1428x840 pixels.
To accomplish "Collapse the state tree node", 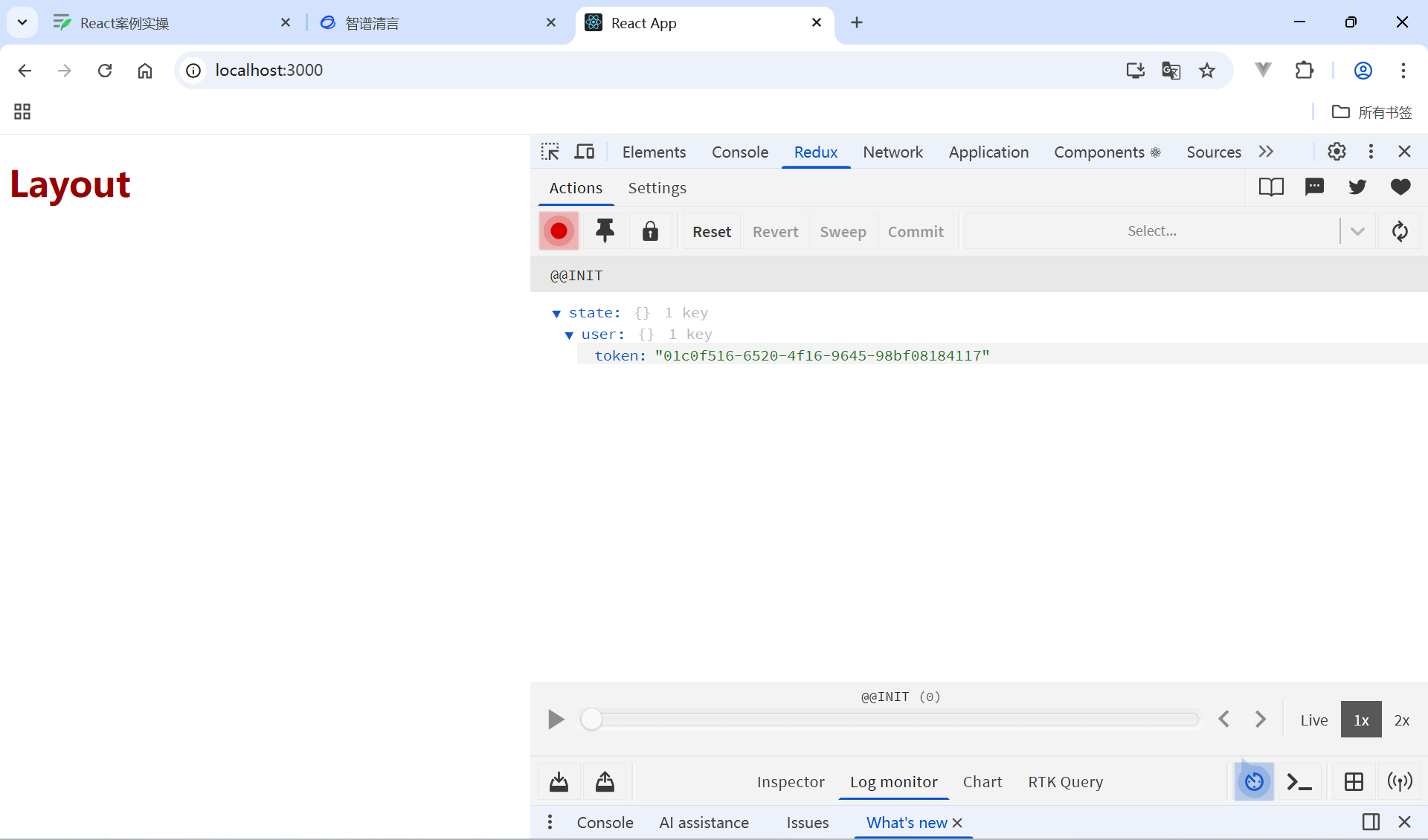I will 556,314.
